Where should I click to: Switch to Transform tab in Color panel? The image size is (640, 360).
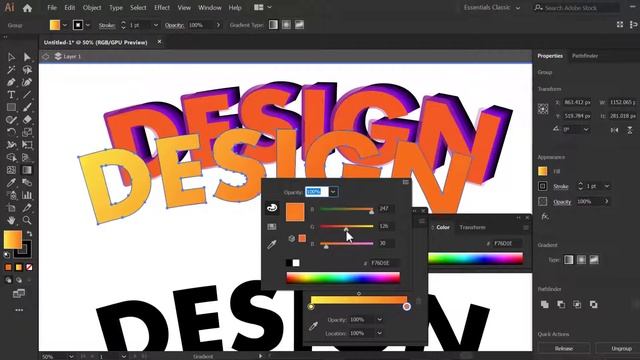tap(472, 227)
